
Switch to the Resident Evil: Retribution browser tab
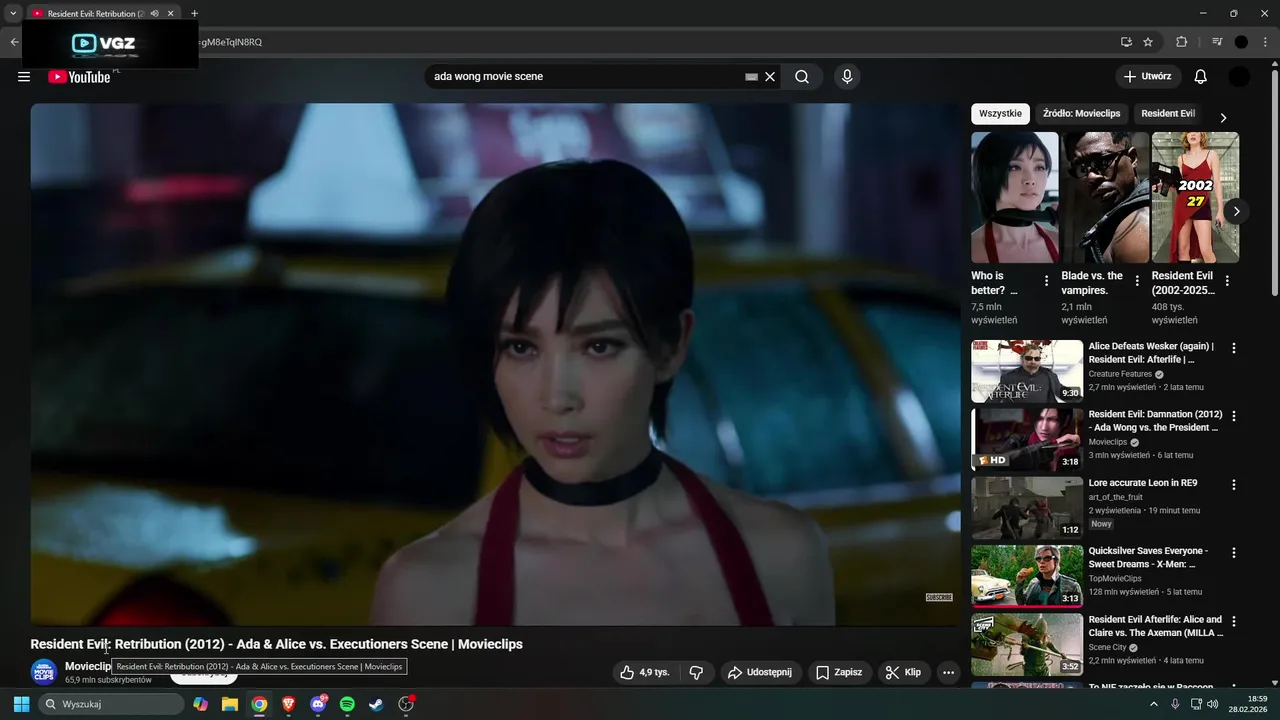pos(95,14)
